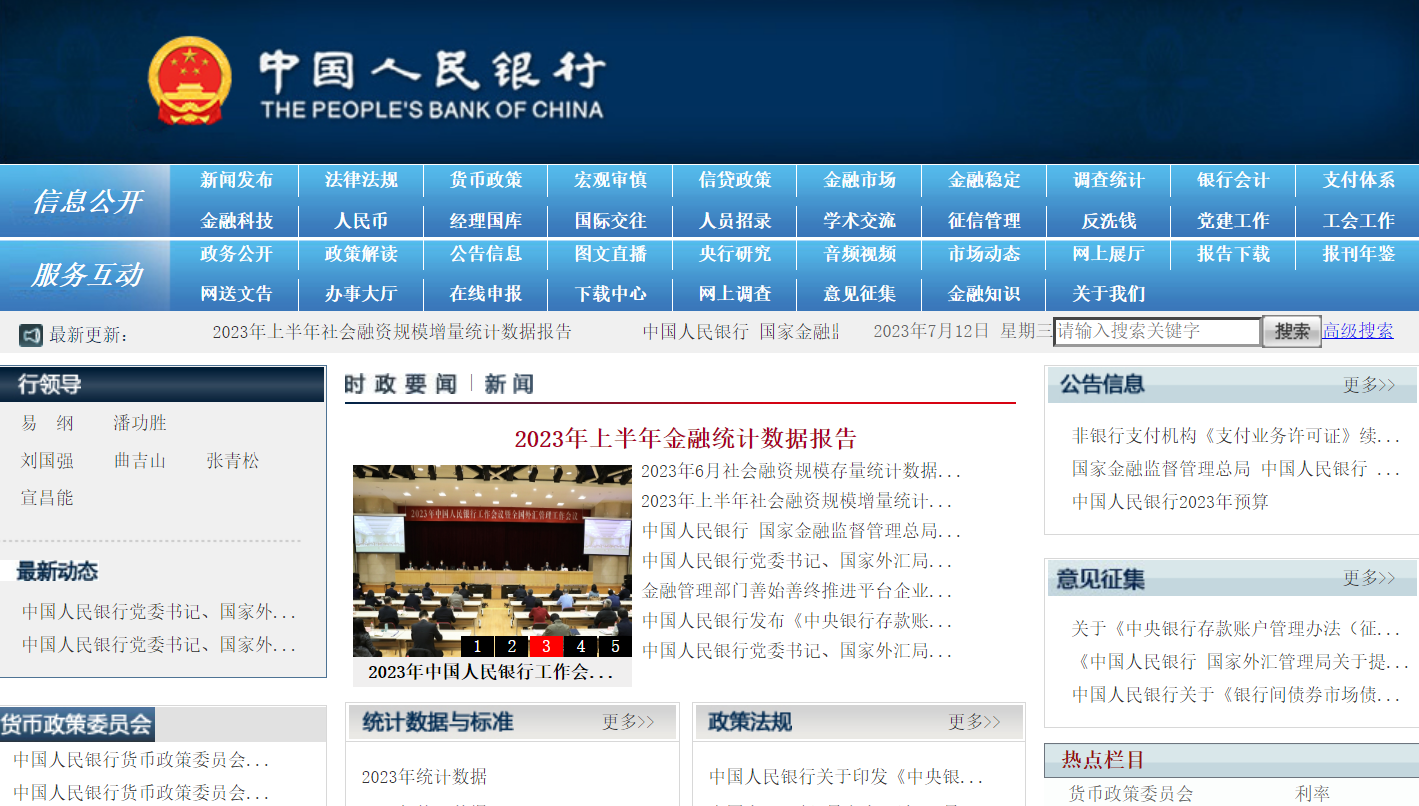
Task: Select the 下载中心 menu item
Action: 610,294
